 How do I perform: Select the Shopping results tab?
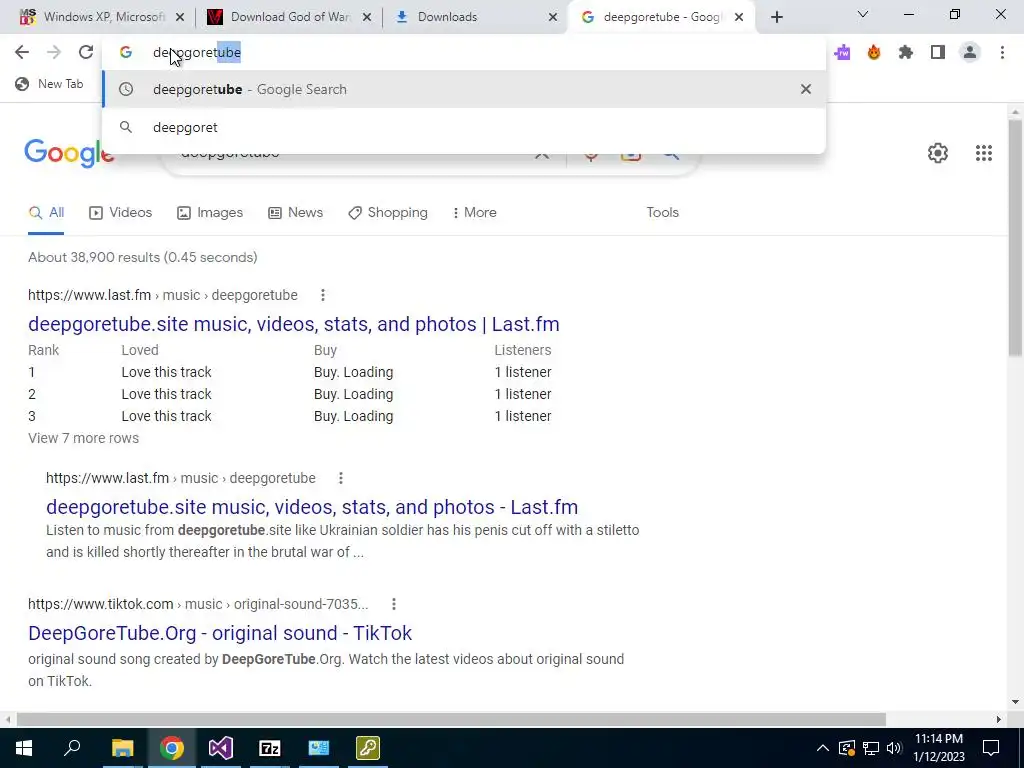tap(387, 212)
